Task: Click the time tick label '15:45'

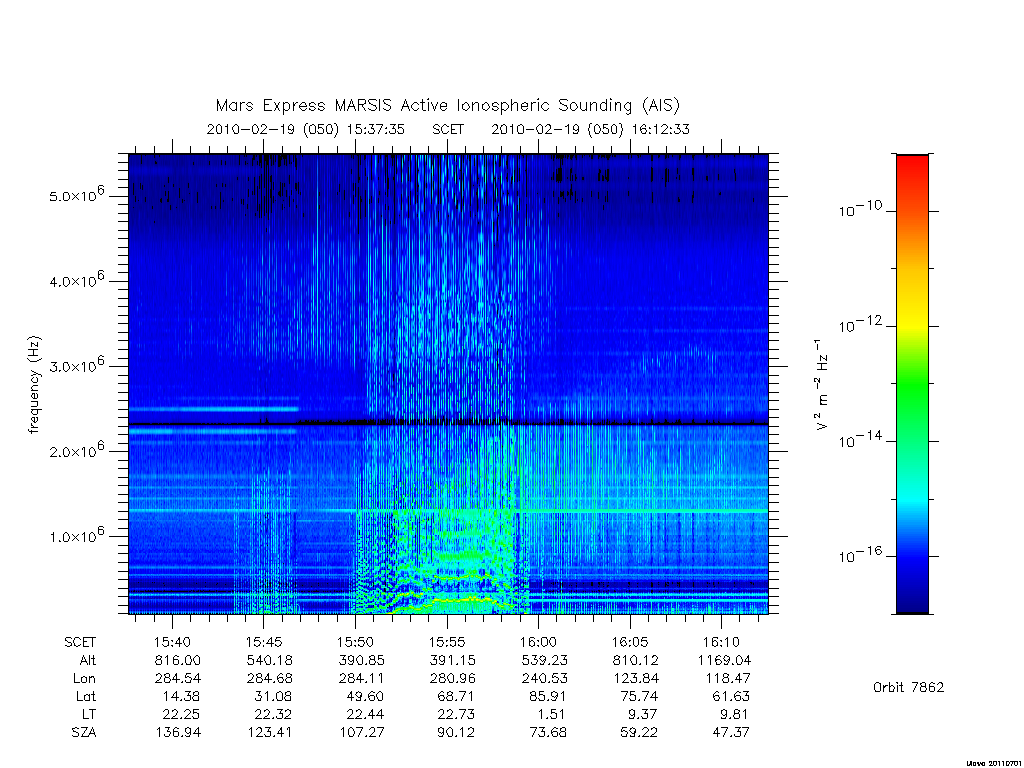Action: coord(264,643)
